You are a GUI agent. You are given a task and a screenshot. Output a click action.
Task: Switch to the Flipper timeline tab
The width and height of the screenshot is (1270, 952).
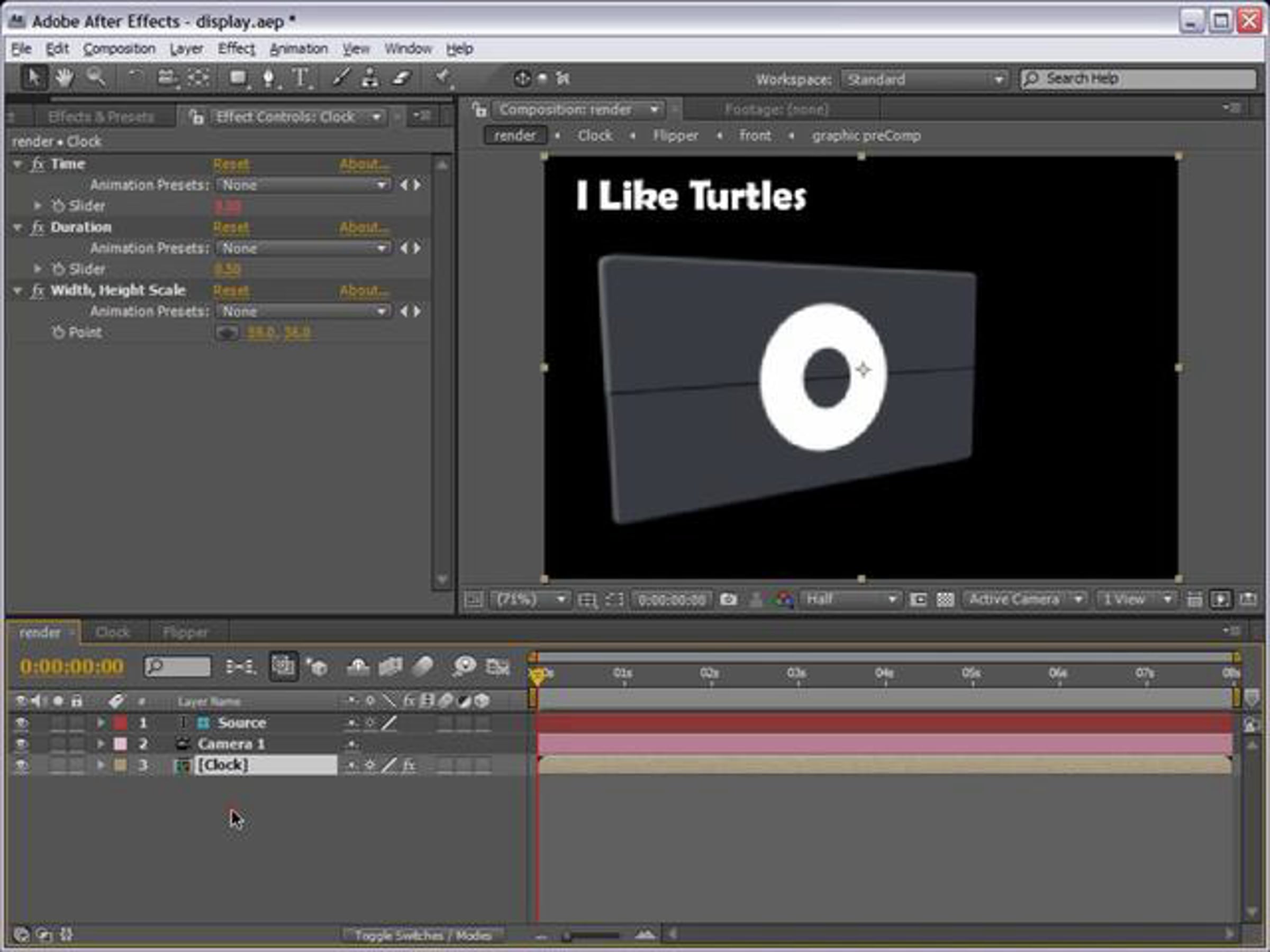click(185, 633)
